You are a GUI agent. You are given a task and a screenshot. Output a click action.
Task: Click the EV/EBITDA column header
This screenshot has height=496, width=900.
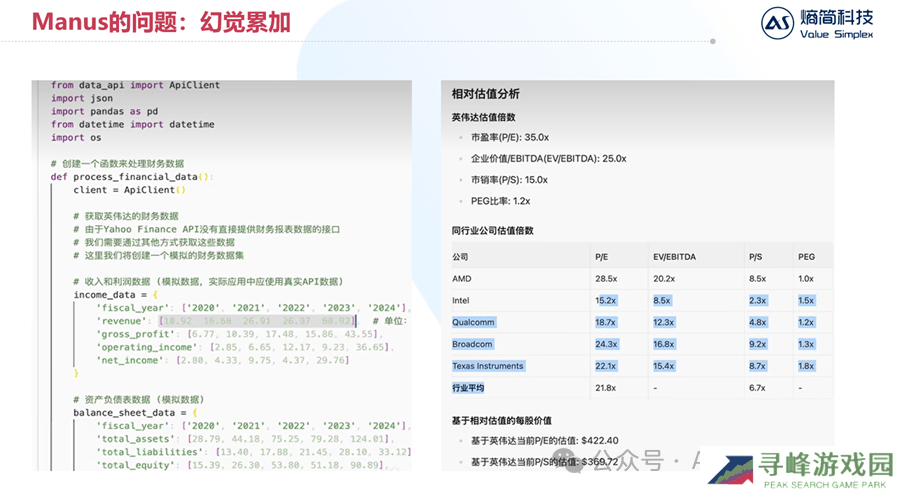674,257
